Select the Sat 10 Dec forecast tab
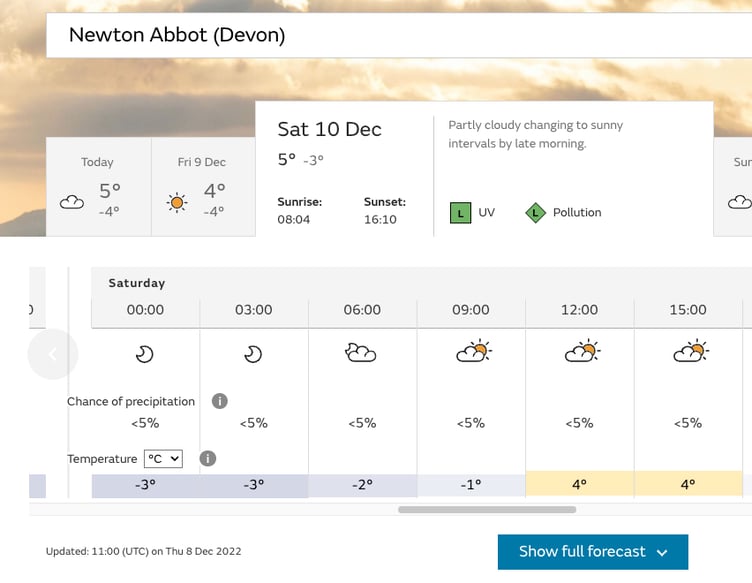 (x=484, y=169)
